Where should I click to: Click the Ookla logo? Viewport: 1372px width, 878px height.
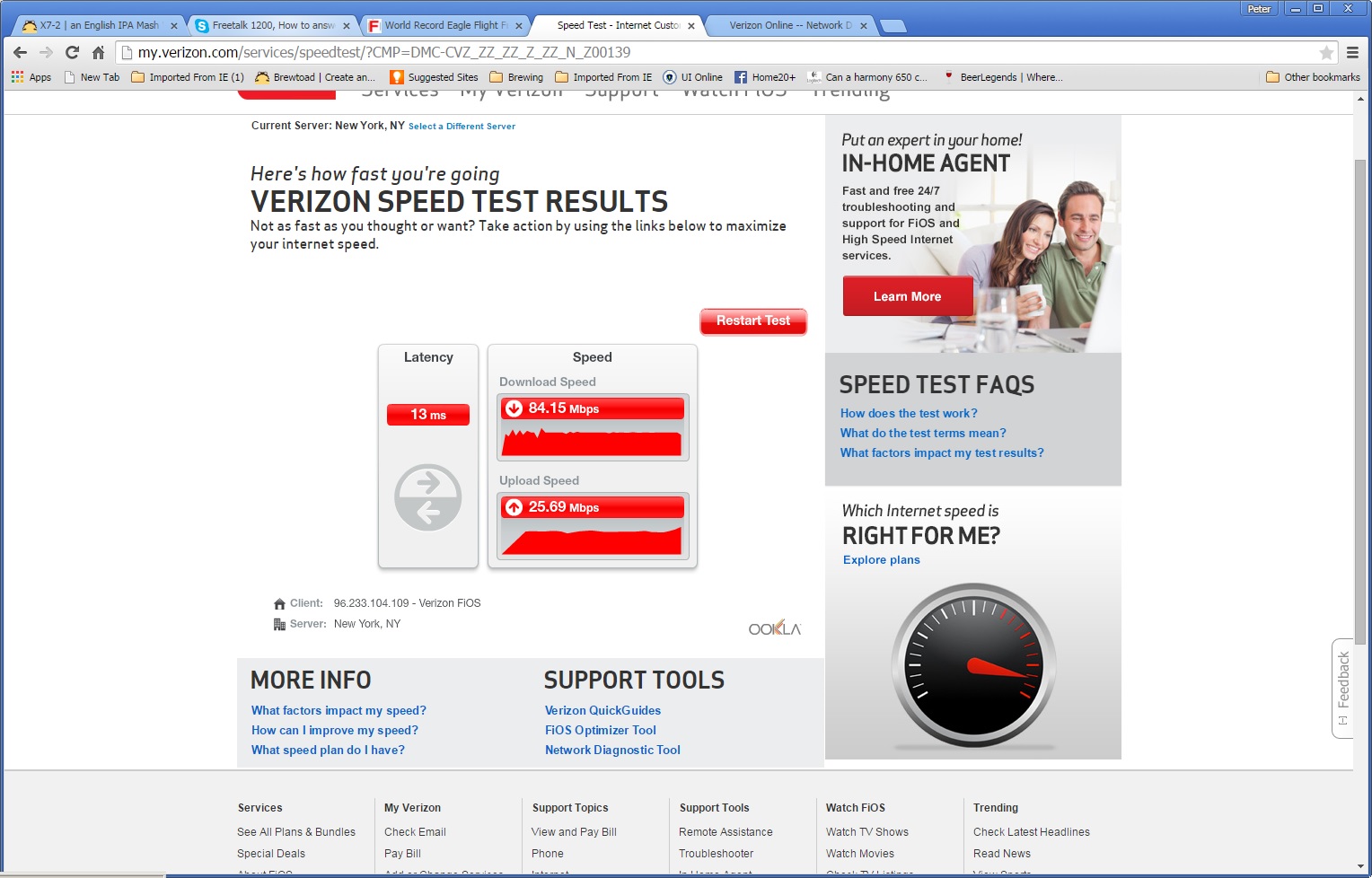pos(775,628)
